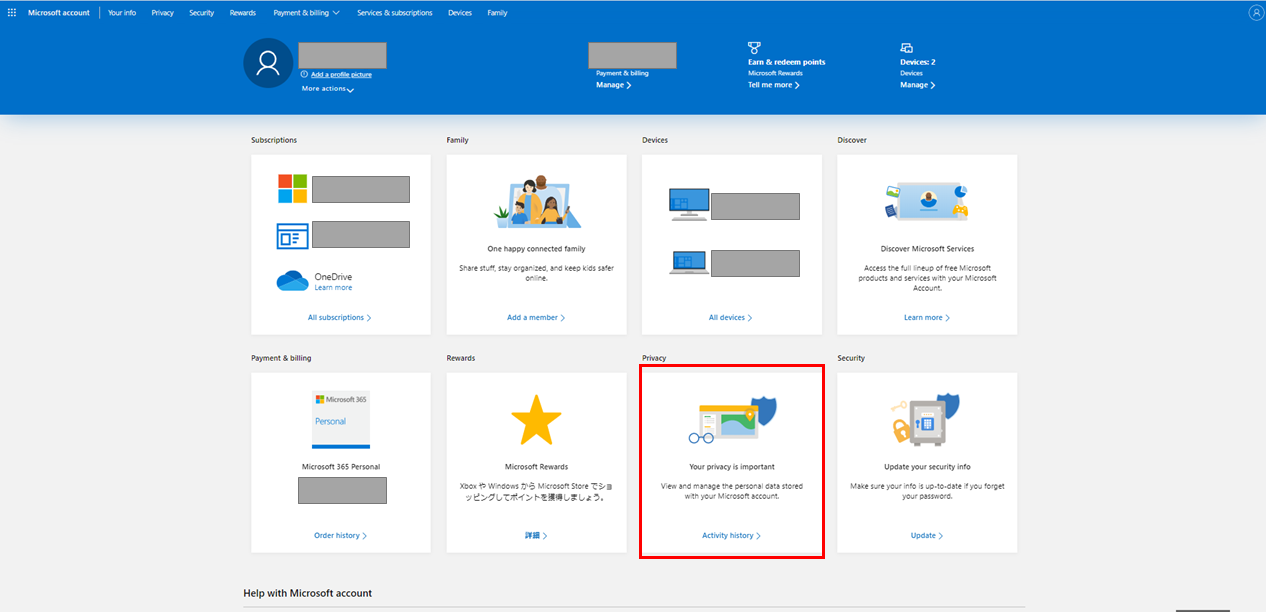Open the app launcher grid icon
This screenshot has width=1266, height=612.
12,13
